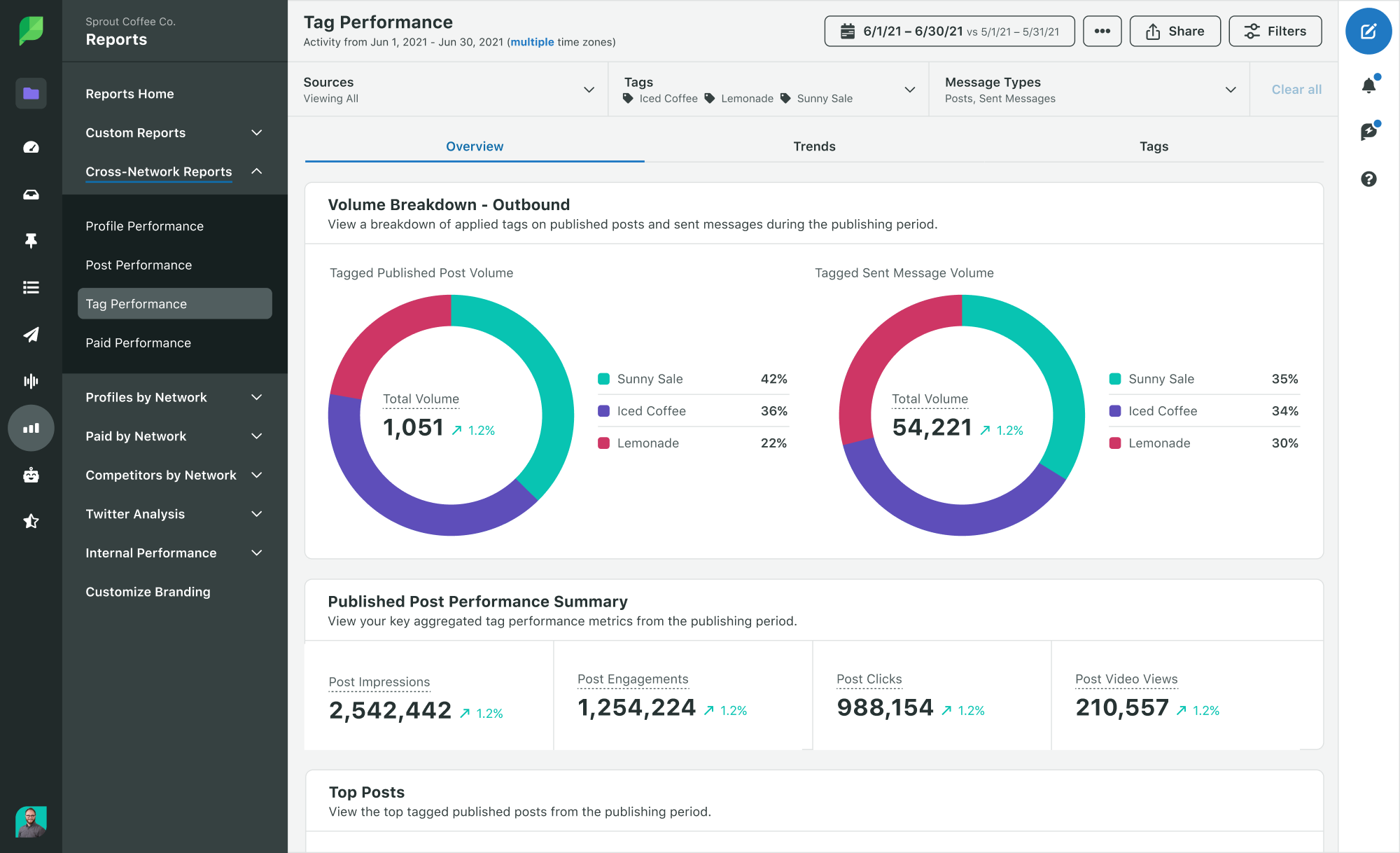Switch to the Trends tab
The height and width of the screenshot is (853, 1400).
click(x=814, y=146)
